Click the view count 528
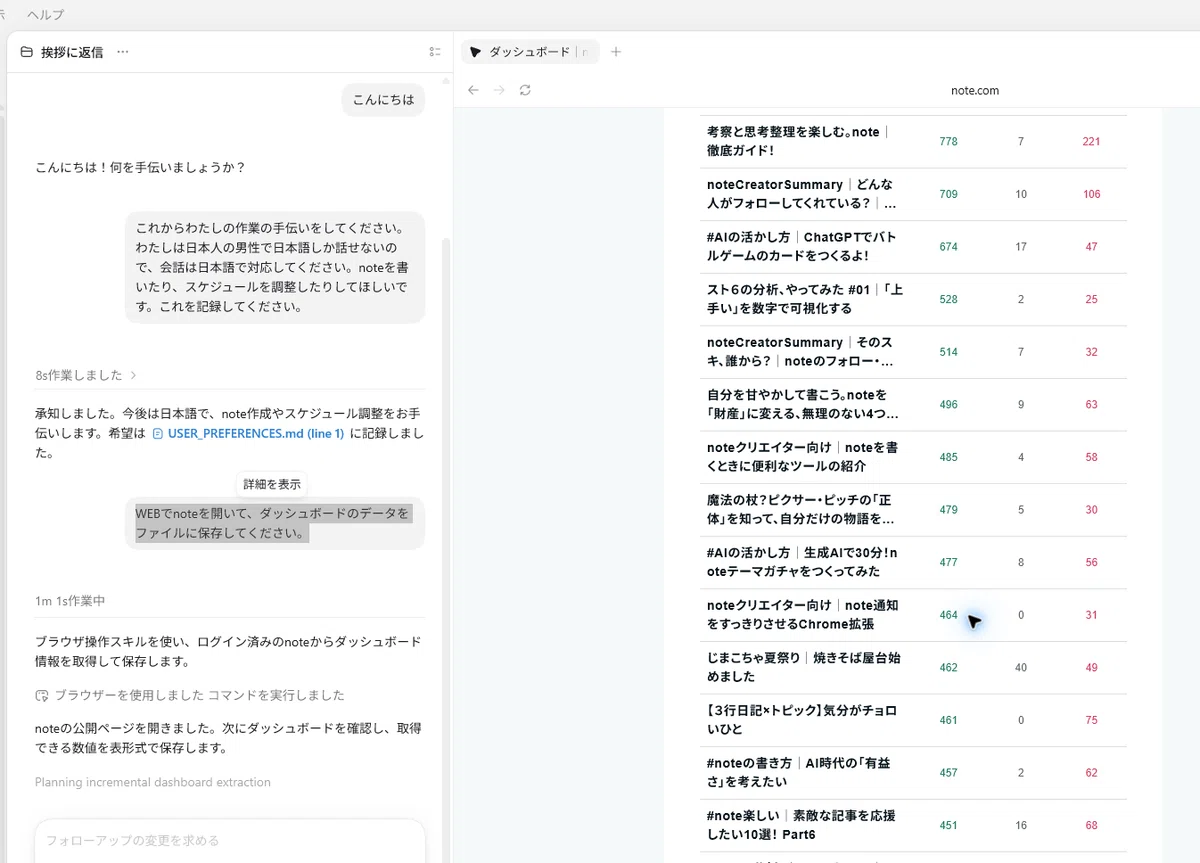This screenshot has height=863, width=1200. [x=948, y=299]
